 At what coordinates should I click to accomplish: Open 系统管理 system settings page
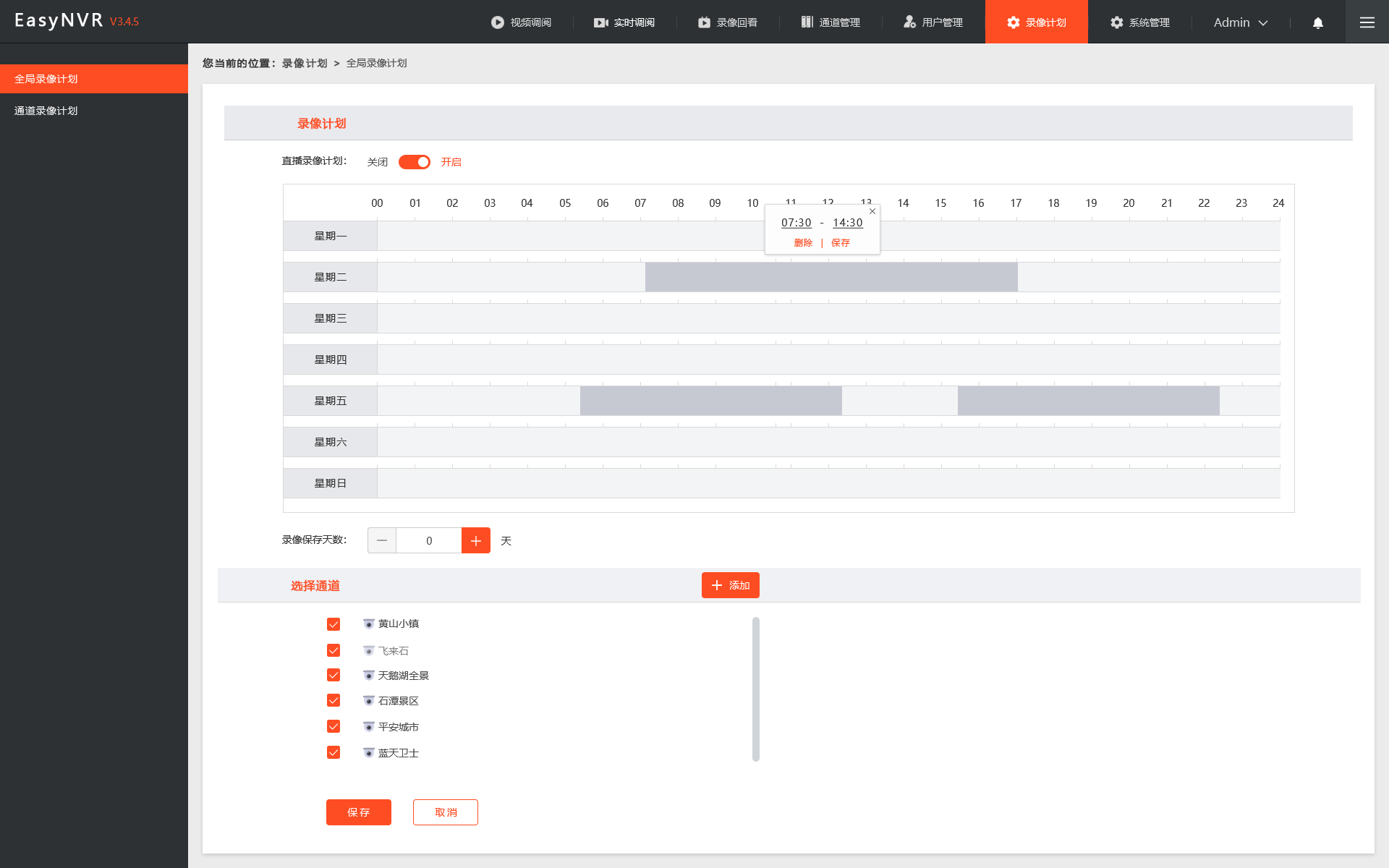click(x=1140, y=22)
